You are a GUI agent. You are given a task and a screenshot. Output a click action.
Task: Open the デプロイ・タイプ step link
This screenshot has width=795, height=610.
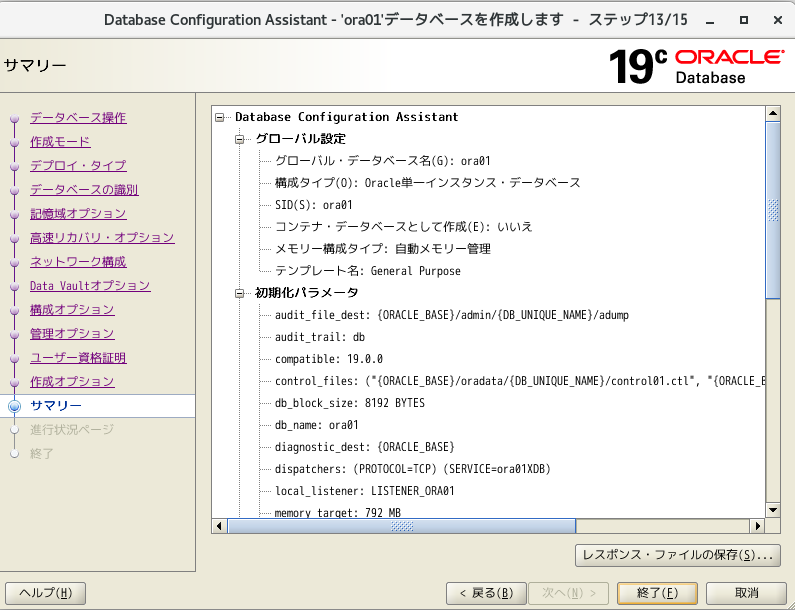[x=78, y=165]
